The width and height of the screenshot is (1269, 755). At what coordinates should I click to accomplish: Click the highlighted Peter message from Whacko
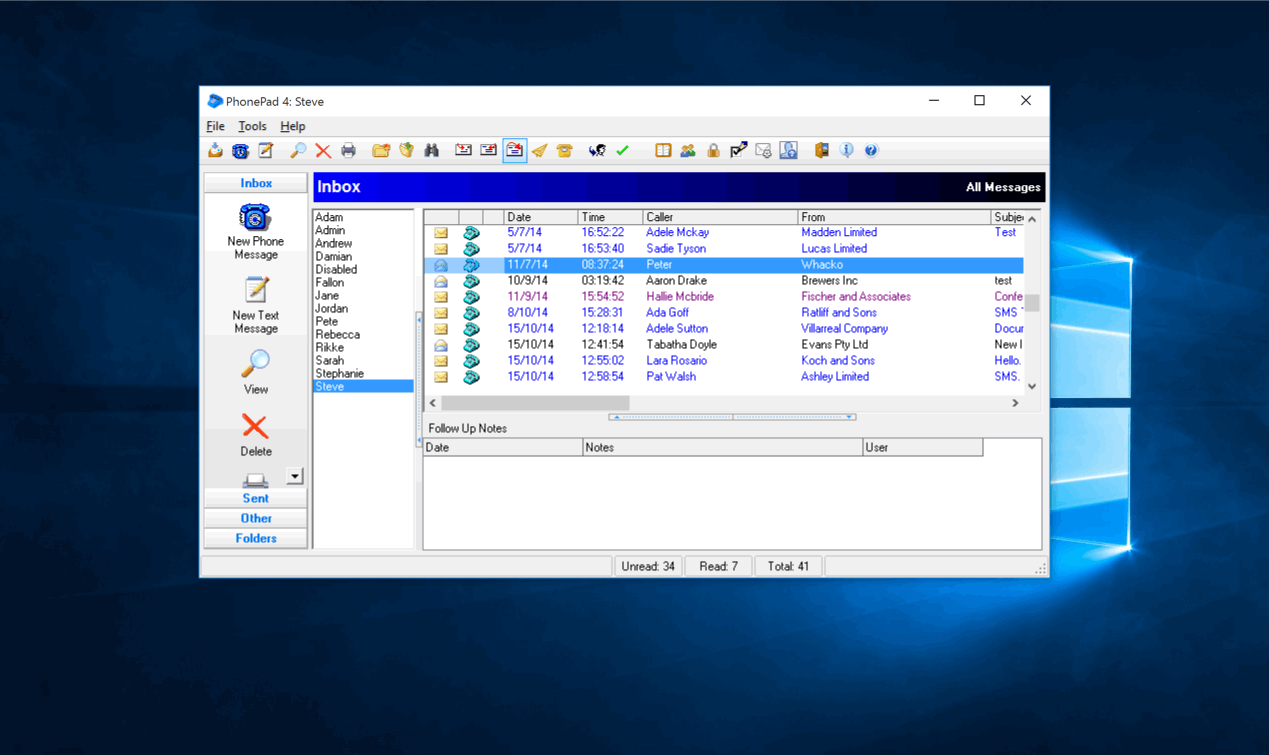[724, 265]
